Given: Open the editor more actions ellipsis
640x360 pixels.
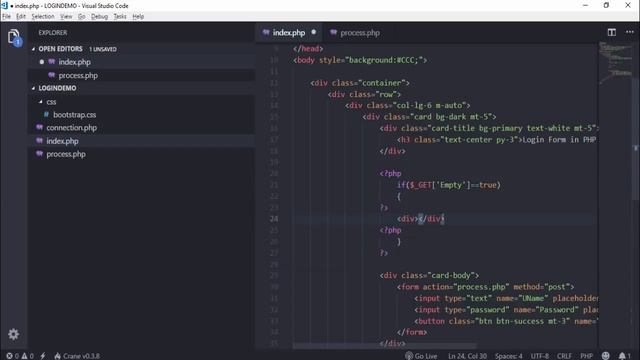Looking at the screenshot, I should 630,32.
